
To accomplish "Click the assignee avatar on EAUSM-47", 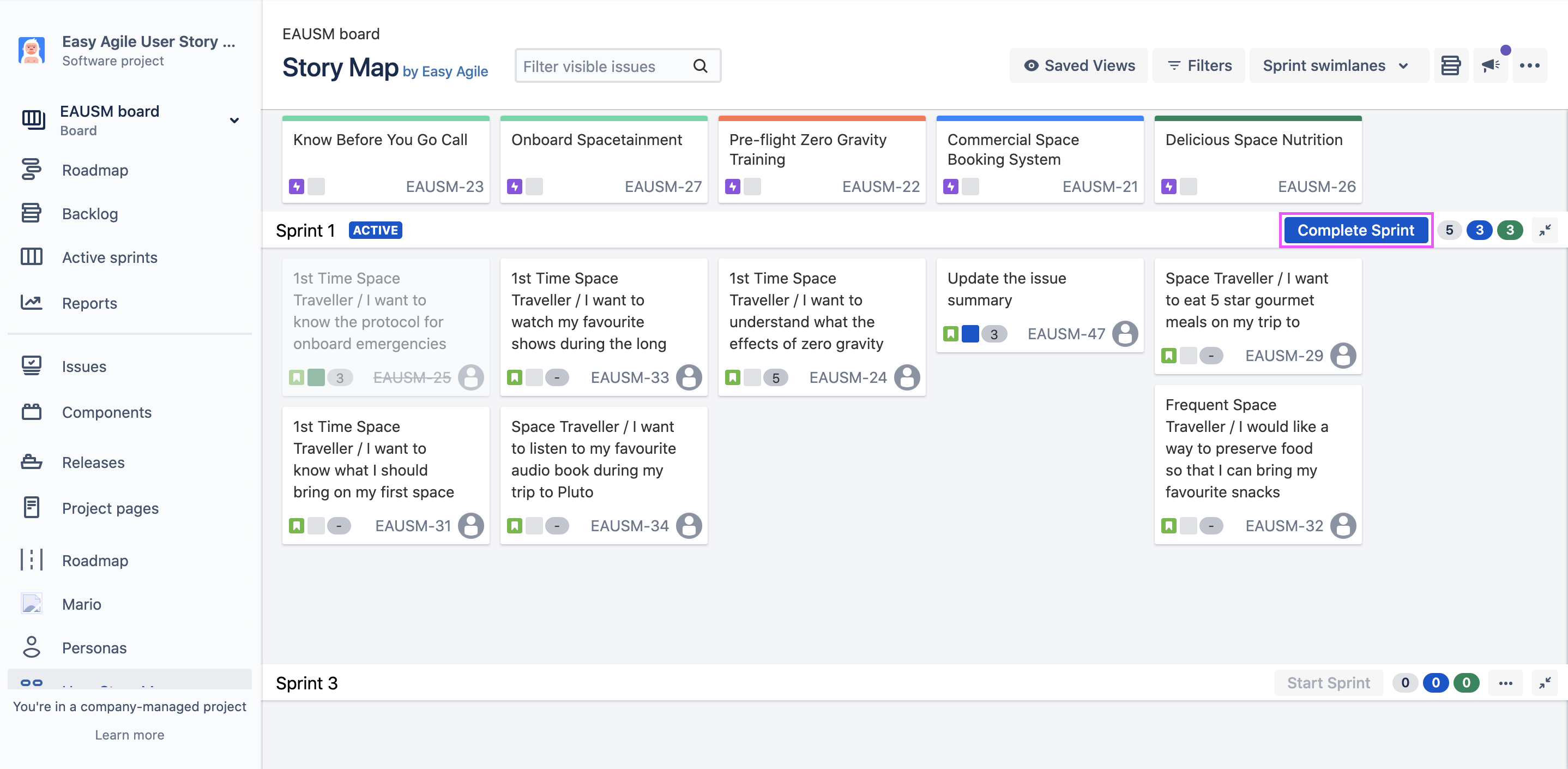I will pos(1124,334).
